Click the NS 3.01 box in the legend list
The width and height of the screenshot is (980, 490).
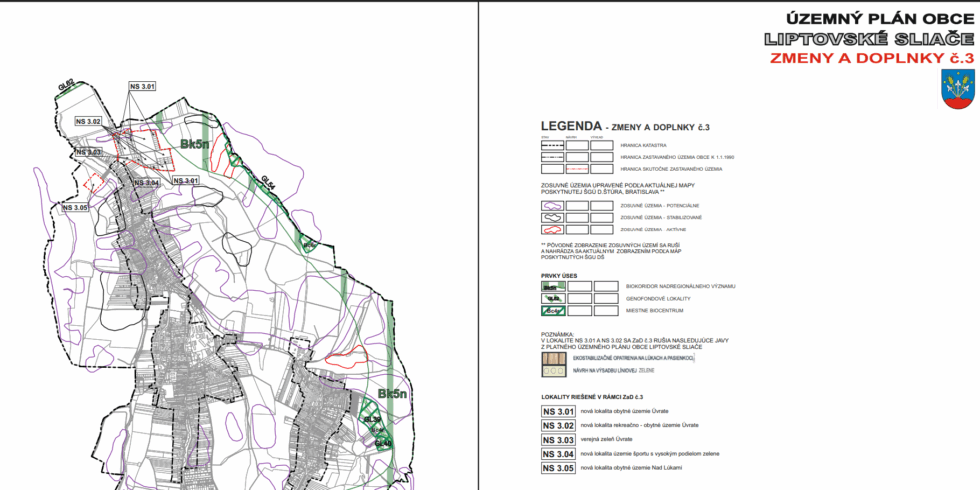[557, 412]
